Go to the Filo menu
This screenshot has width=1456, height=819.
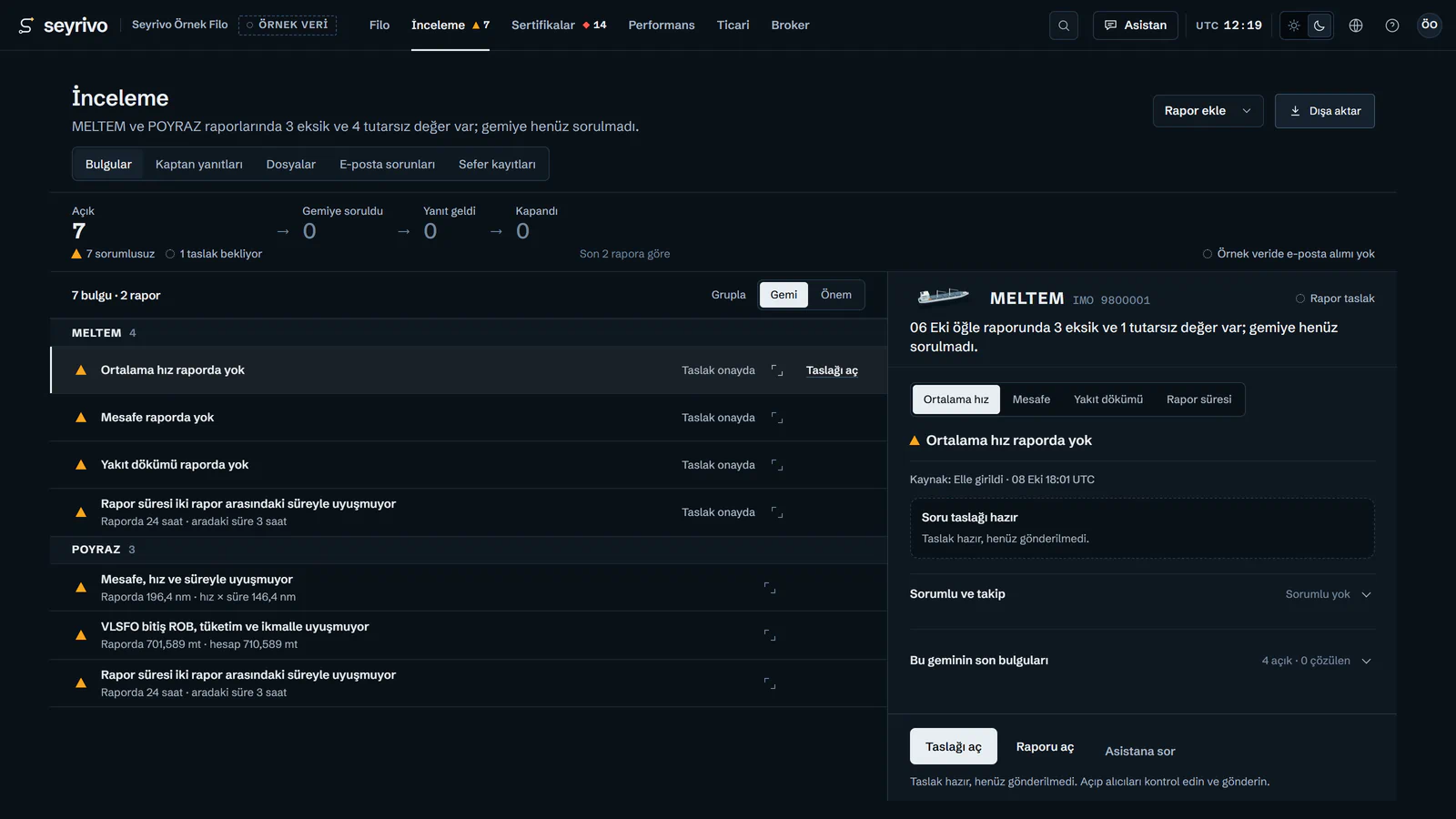pyautogui.click(x=379, y=25)
